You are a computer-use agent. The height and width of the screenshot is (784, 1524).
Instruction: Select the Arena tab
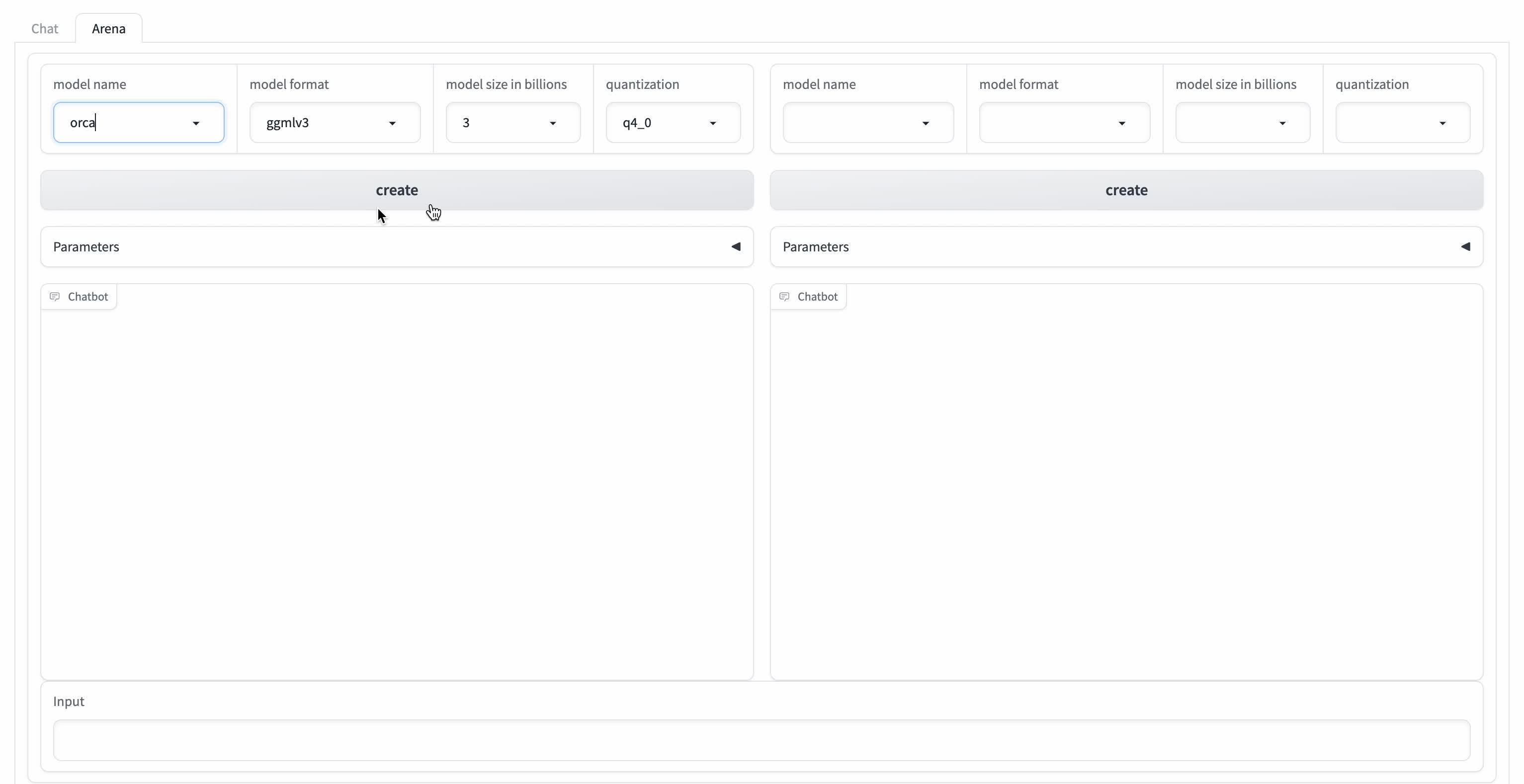[x=109, y=28]
